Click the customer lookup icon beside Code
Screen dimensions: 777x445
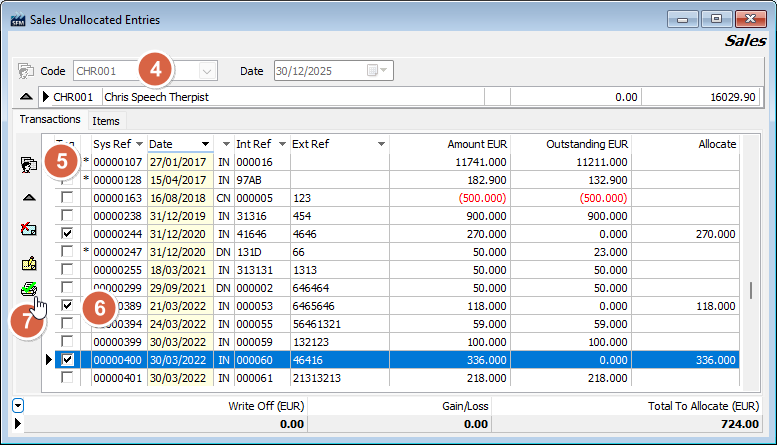coord(26,72)
